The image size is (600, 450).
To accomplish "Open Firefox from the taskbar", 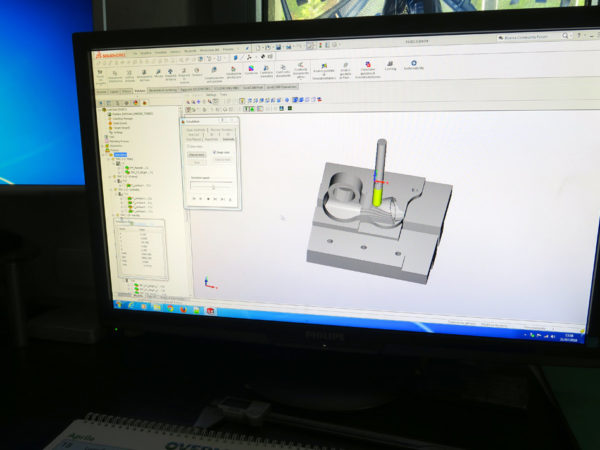I will click(182, 309).
